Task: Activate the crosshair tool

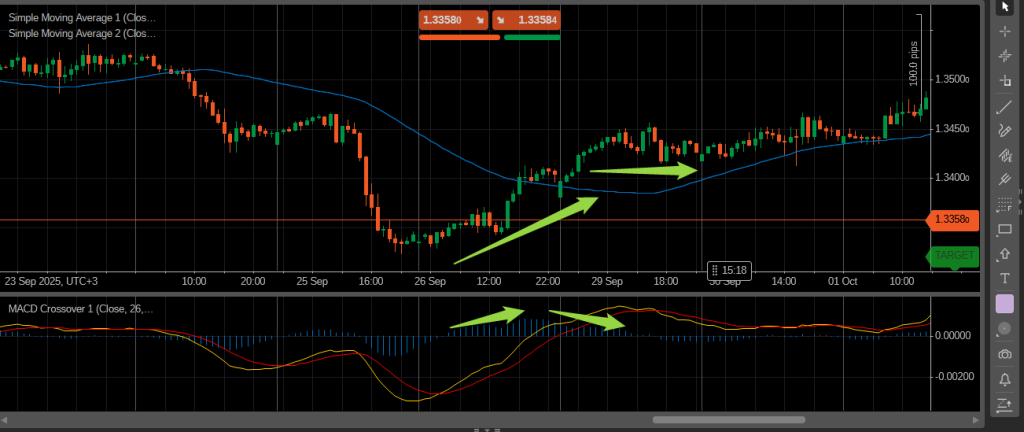Action: pos(1005,31)
